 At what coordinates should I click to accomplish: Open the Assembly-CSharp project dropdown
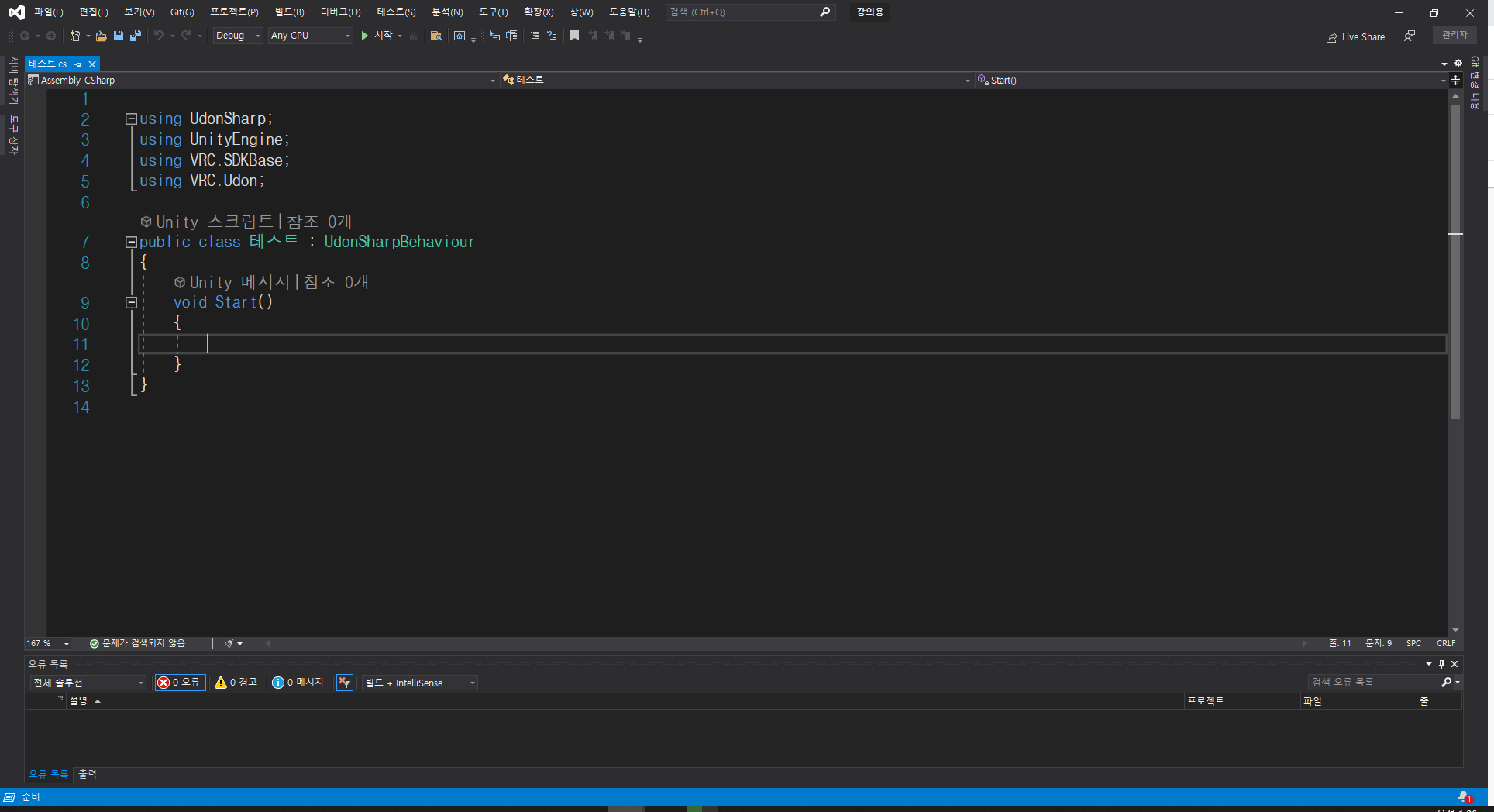tap(261, 81)
